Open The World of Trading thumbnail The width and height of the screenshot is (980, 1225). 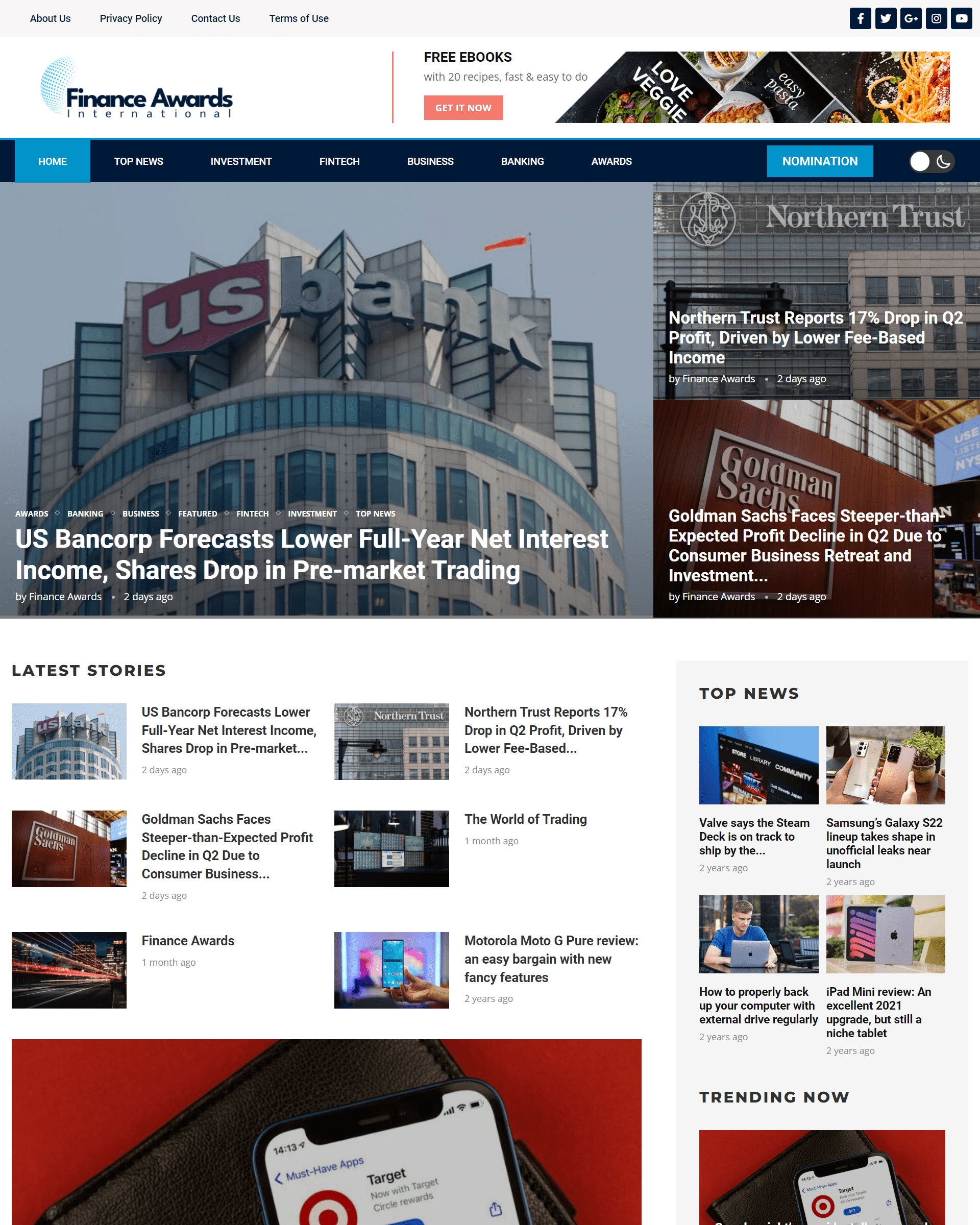[391, 848]
